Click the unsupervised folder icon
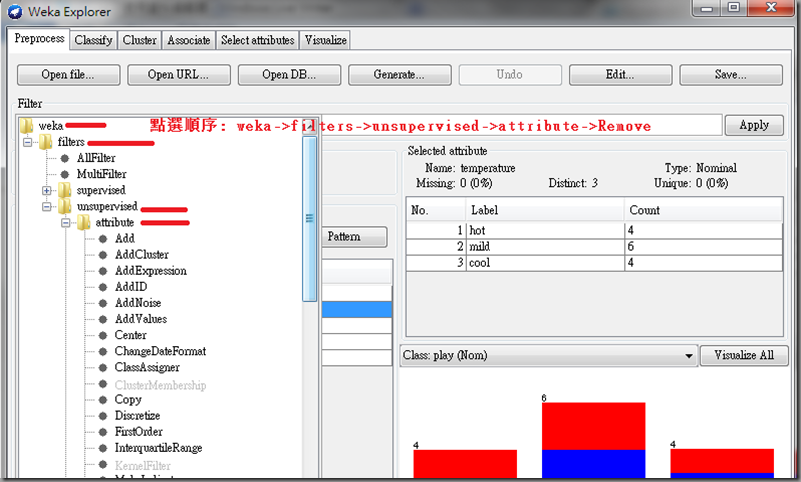Viewport: 801px width, 482px height. point(65,206)
